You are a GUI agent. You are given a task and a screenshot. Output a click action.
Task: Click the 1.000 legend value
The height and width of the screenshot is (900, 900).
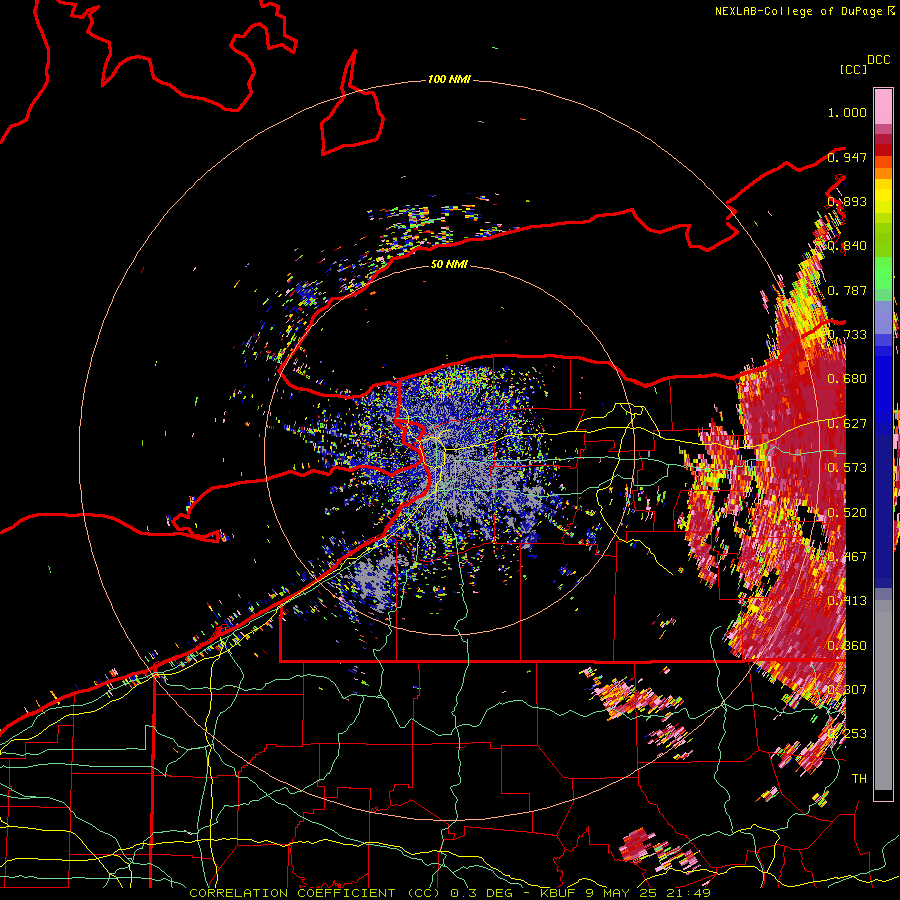847,112
